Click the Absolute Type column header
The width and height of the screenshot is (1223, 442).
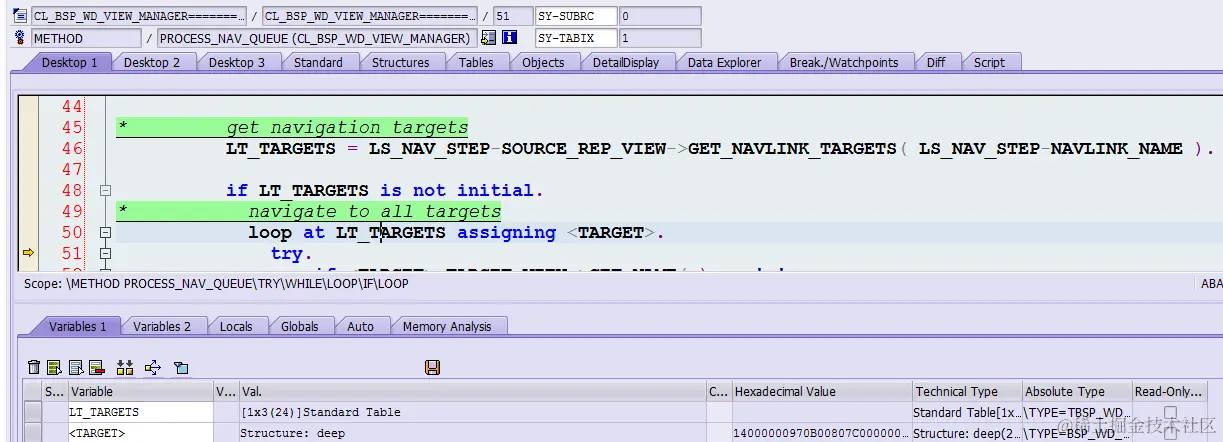click(1077, 391)
